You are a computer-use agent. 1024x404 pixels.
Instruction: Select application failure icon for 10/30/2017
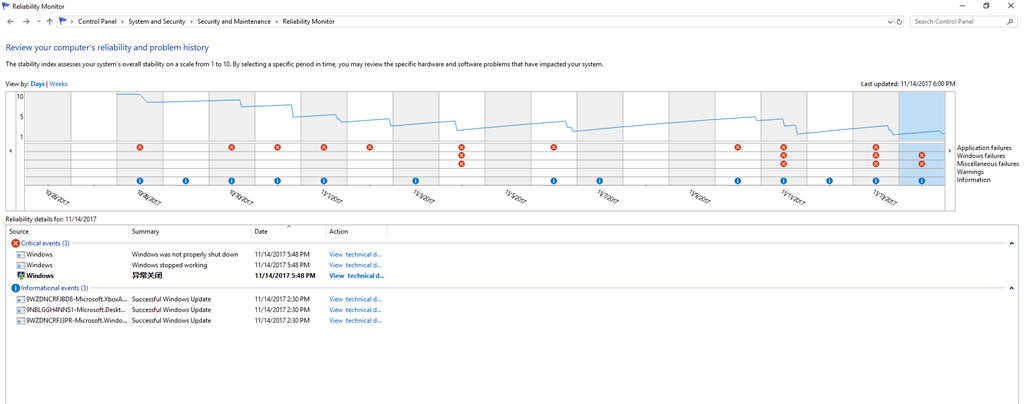click(x=232, y=148)
